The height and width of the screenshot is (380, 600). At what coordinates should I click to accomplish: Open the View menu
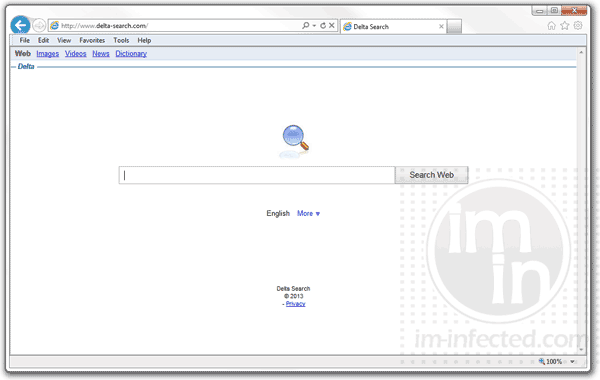64,40
